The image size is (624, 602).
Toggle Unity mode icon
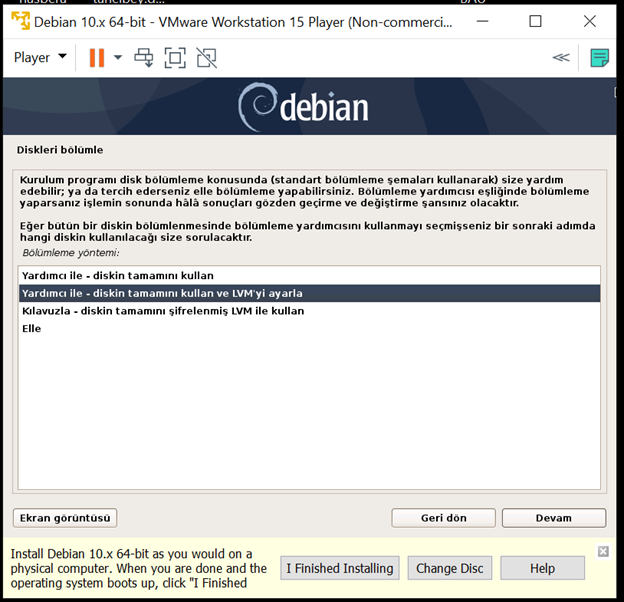point(207,58)
